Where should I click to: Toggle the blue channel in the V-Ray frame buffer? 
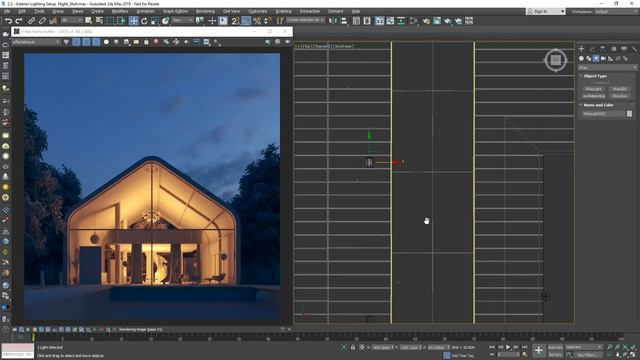pos(96,42)
